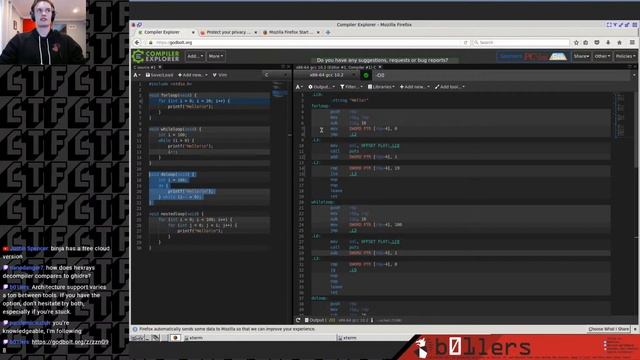640x360 pixels.
Task: Focus the Firefox search box
Action: [x=520, y=42]
